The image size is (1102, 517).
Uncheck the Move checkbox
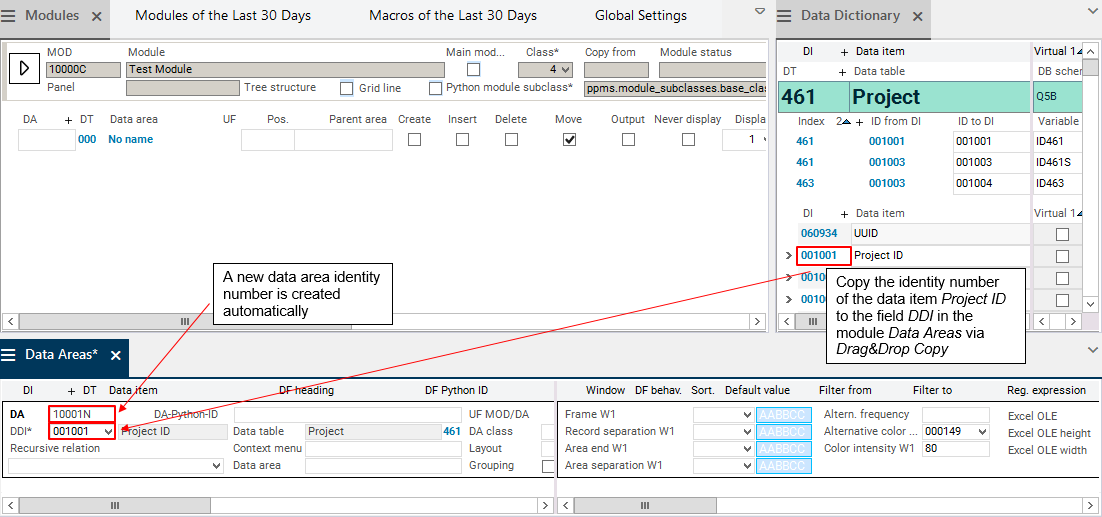(x=569, y=140)
